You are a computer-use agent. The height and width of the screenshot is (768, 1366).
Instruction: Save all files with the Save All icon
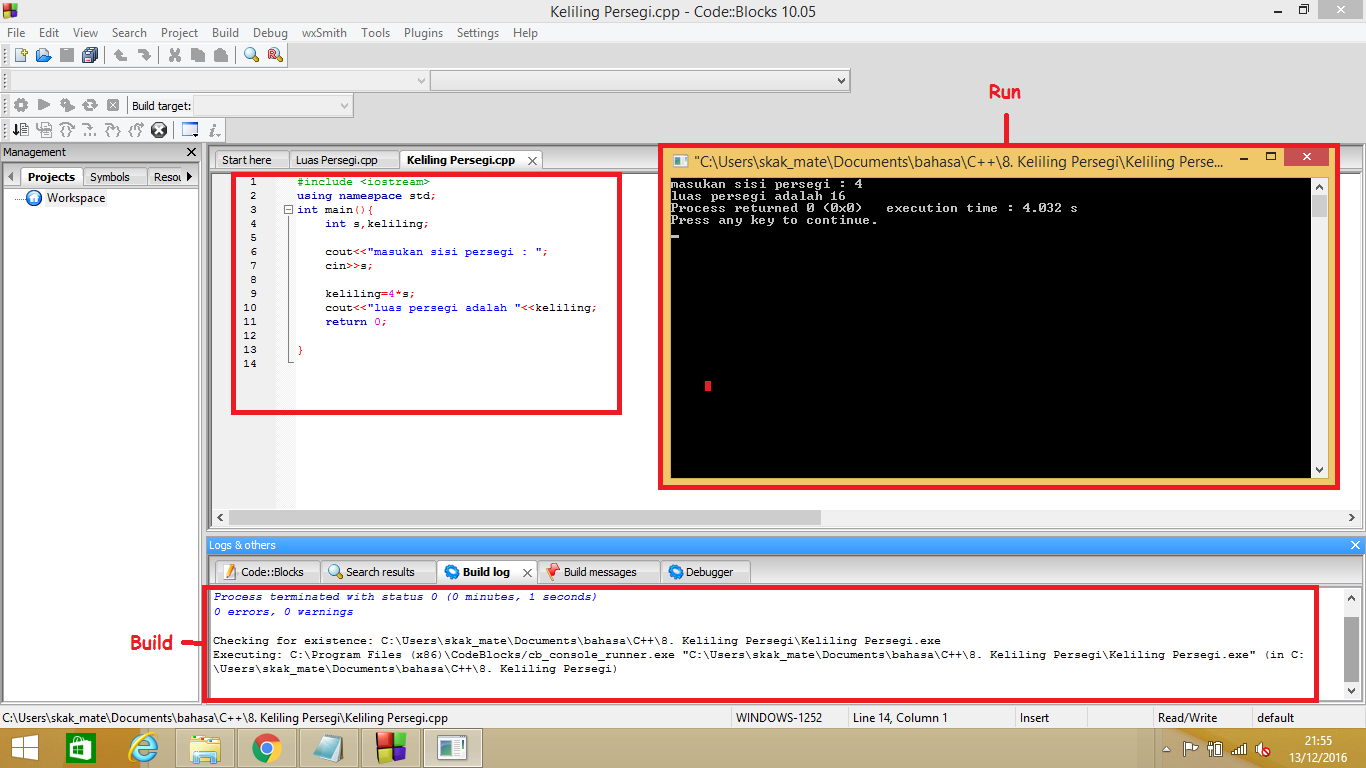point(89,55)
